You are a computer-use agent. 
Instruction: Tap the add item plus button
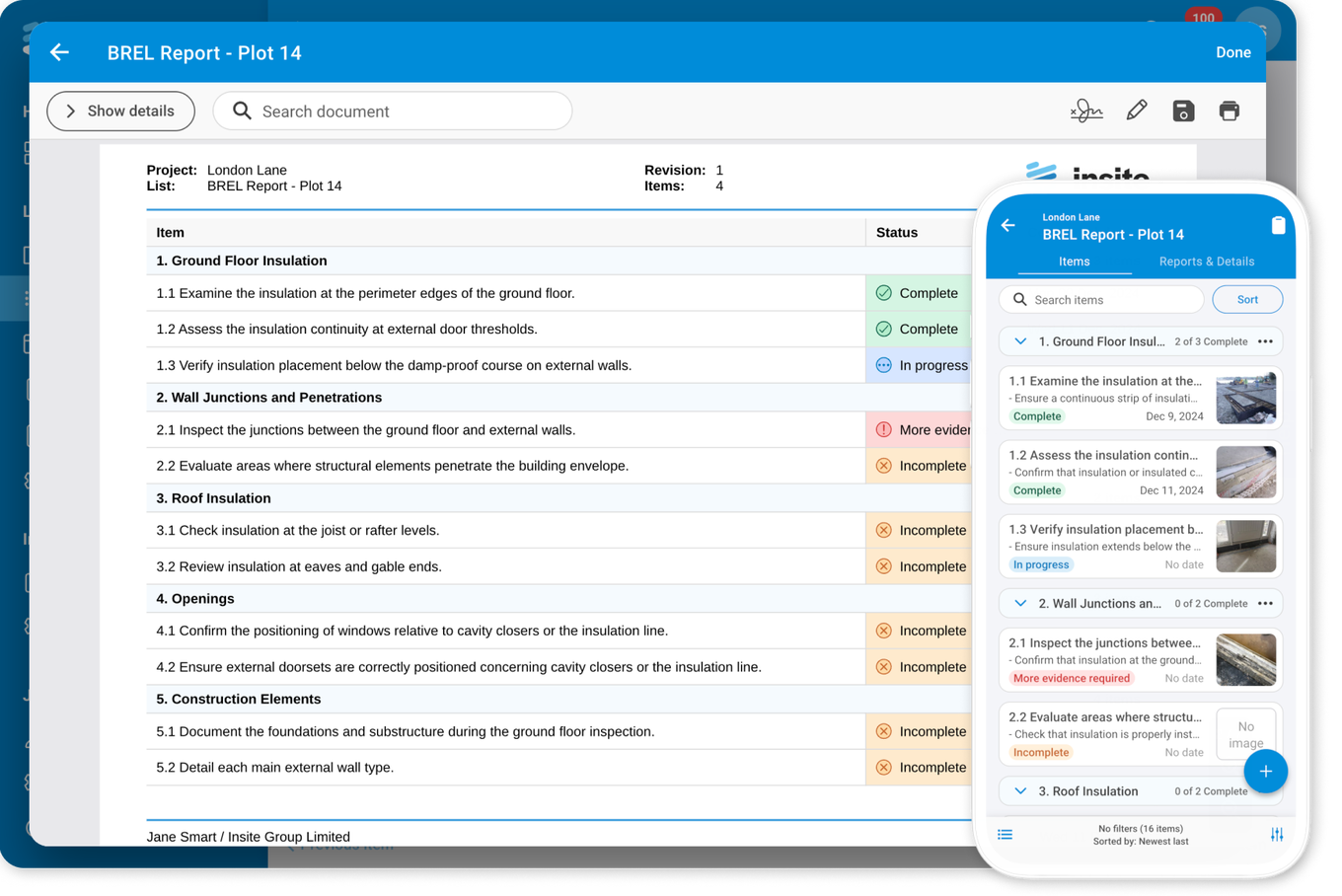1266,771
